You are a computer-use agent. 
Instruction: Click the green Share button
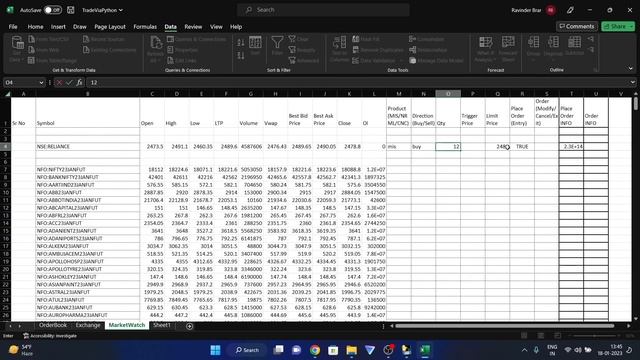(618, 26)
